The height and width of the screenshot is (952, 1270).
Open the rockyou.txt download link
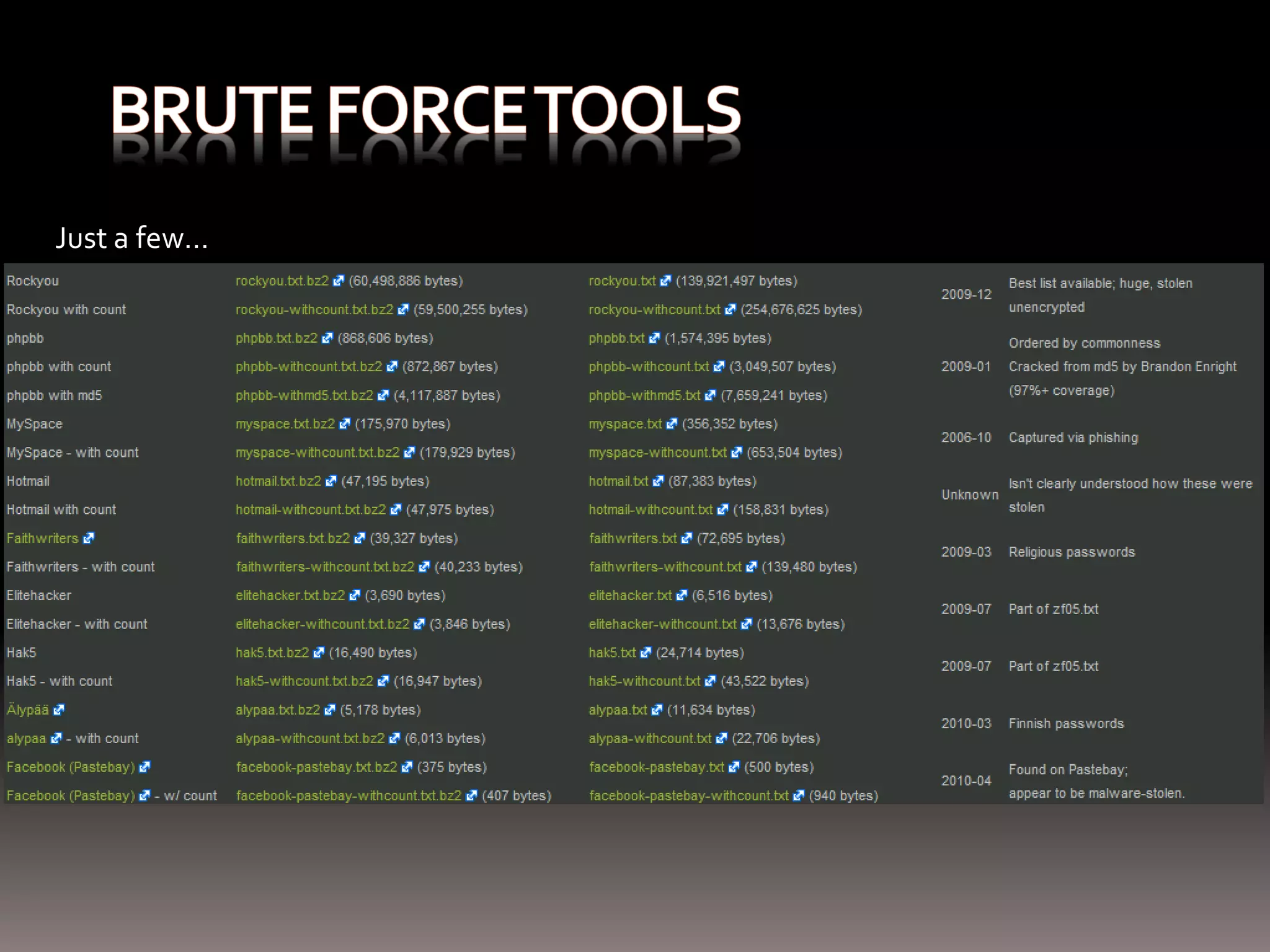point(621,281)
